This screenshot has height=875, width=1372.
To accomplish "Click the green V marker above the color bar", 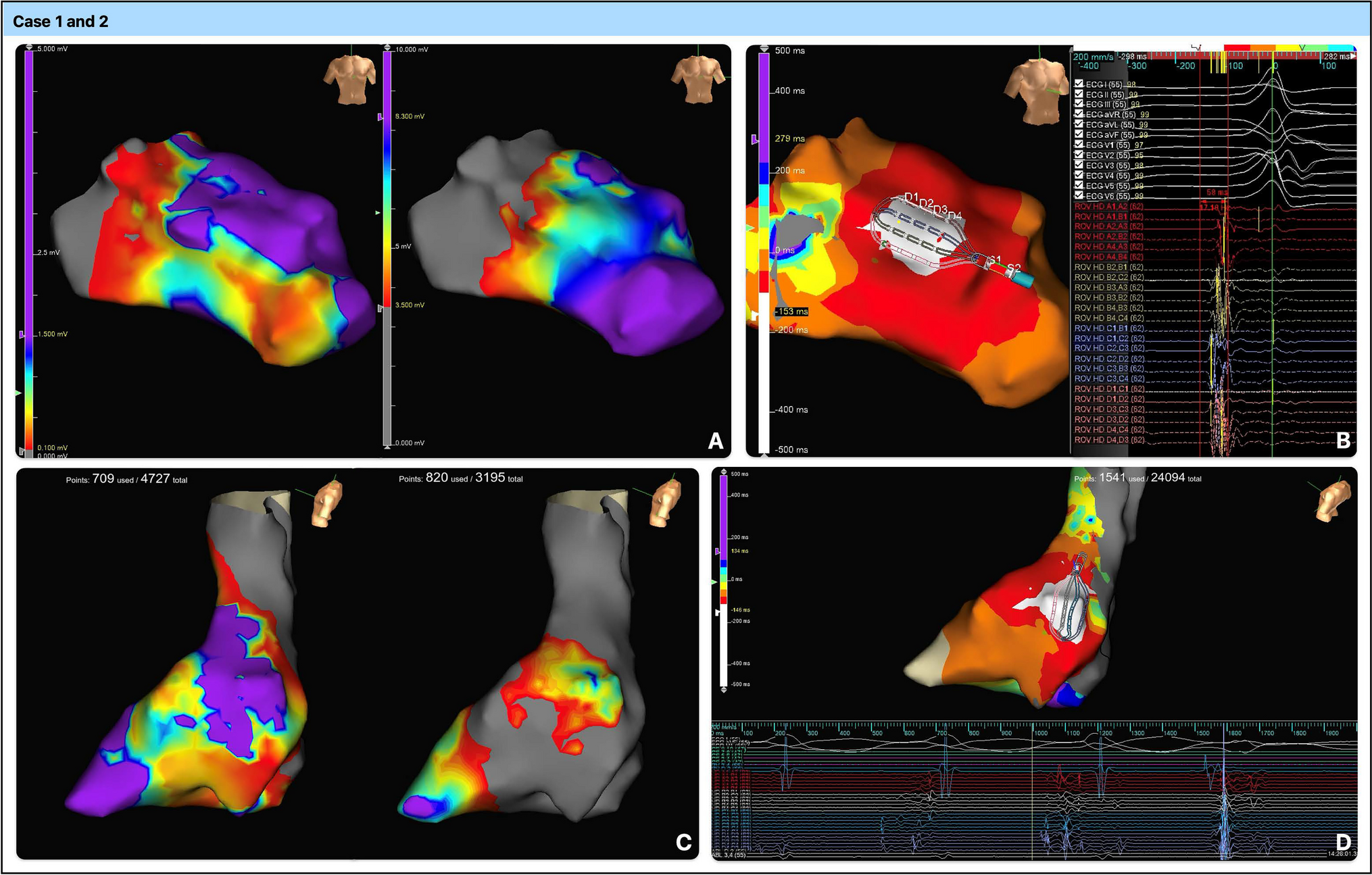I will [1302, 47].
